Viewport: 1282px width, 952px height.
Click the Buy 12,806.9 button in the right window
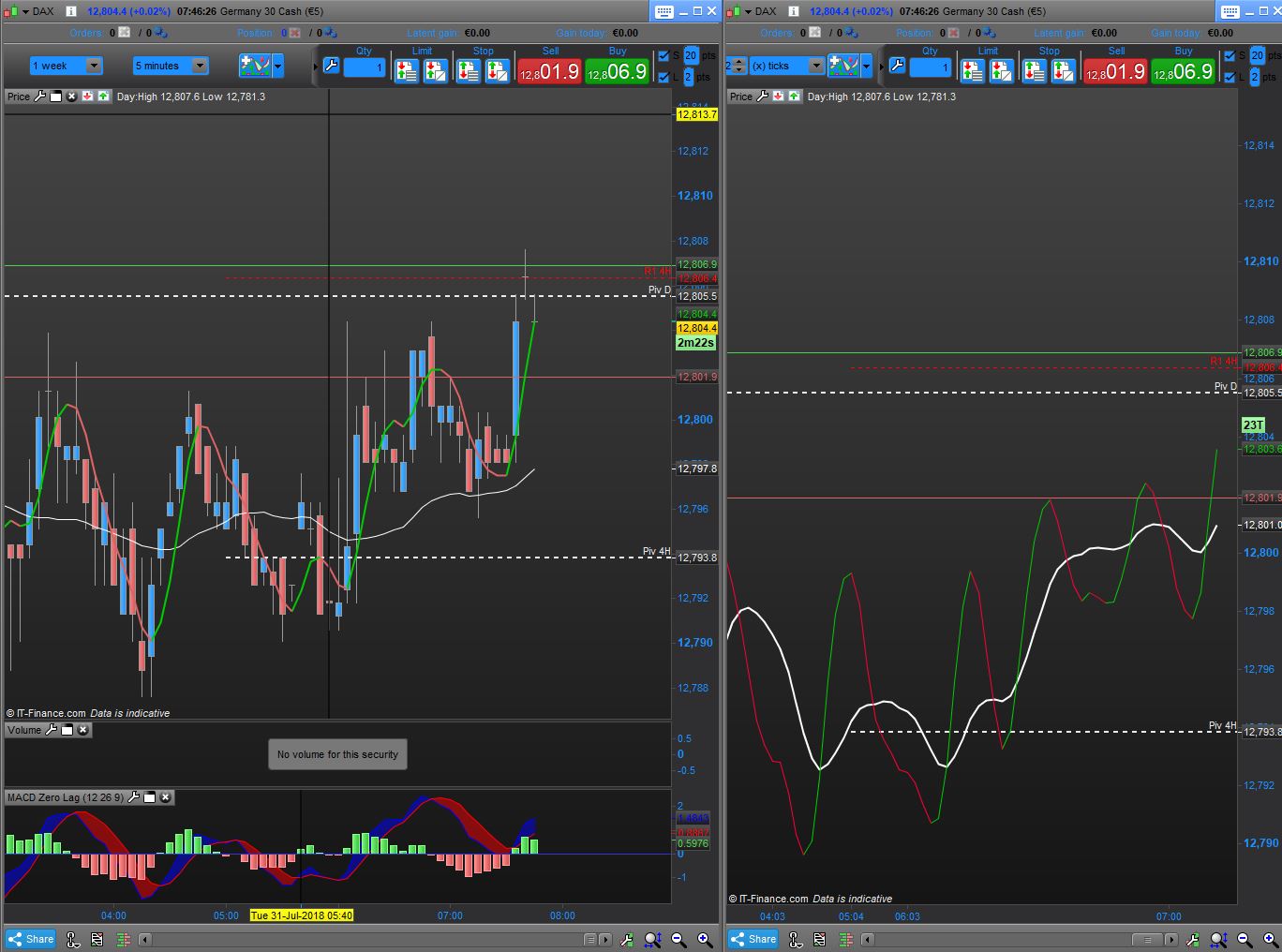point(1183,71)
